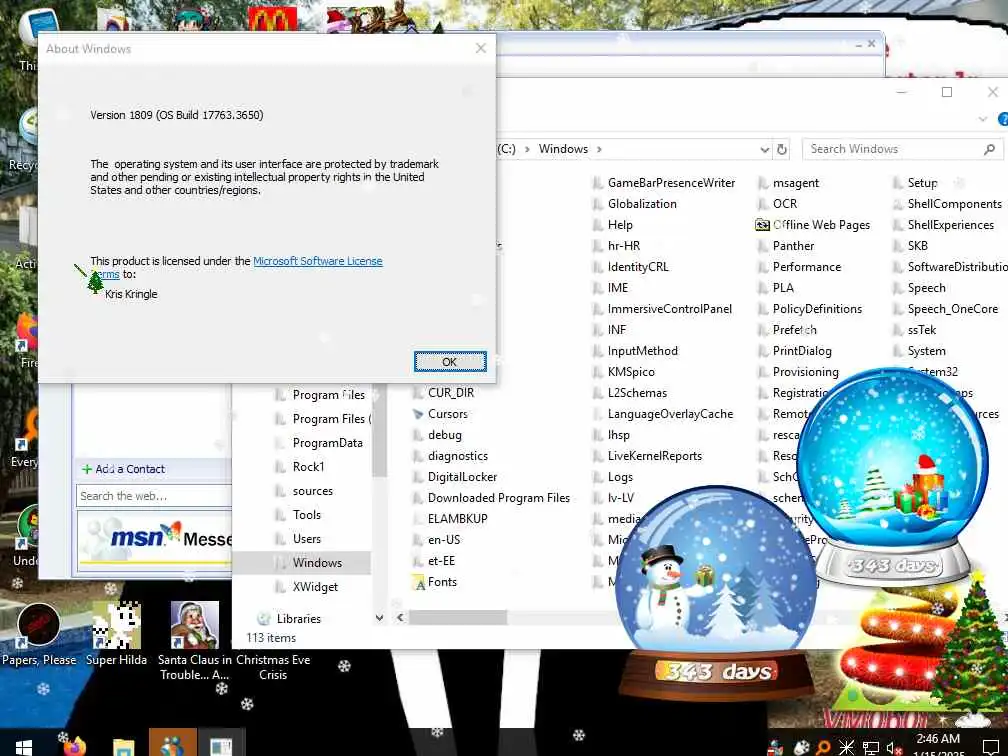Click muted volume icon in system tray

click(x=894, y=748)
